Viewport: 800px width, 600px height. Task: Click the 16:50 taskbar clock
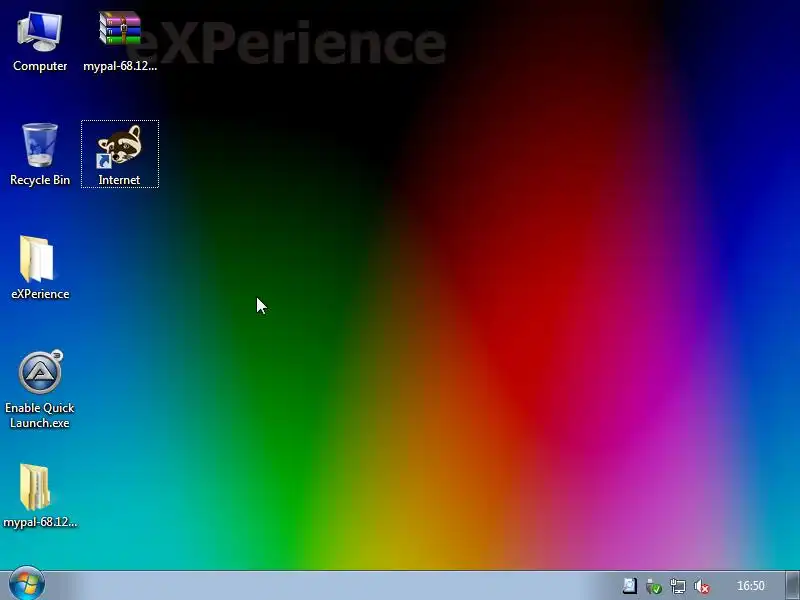click(x=751, y=586)
